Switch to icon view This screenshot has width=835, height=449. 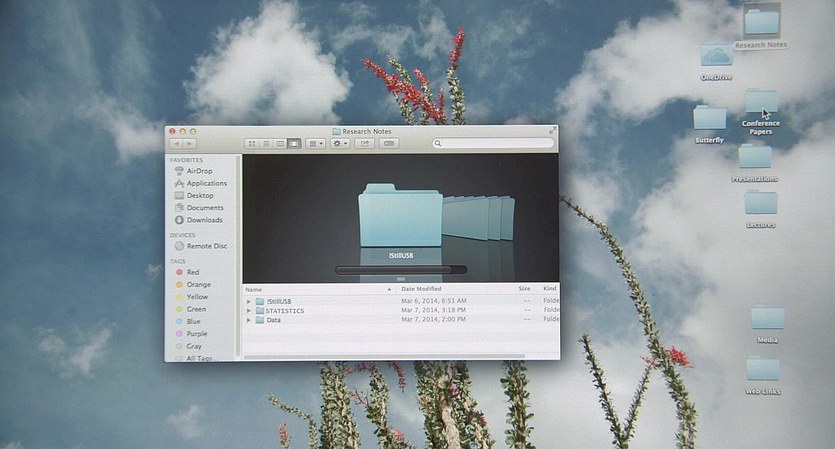[252, 144]
